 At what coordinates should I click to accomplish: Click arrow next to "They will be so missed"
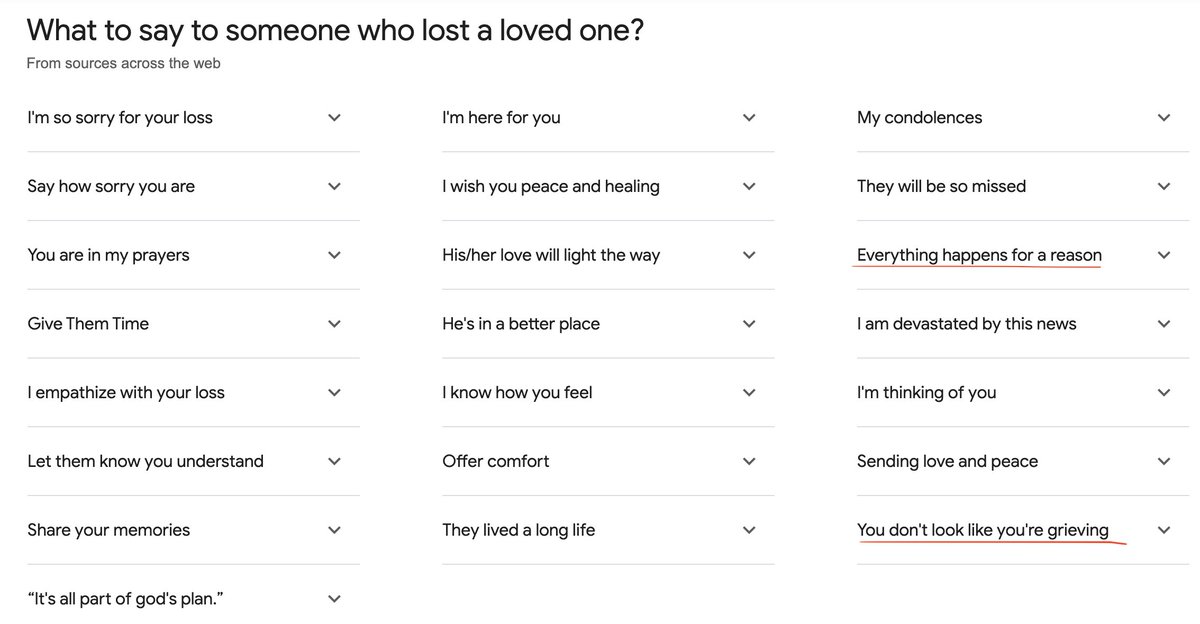click(1164, 186)
